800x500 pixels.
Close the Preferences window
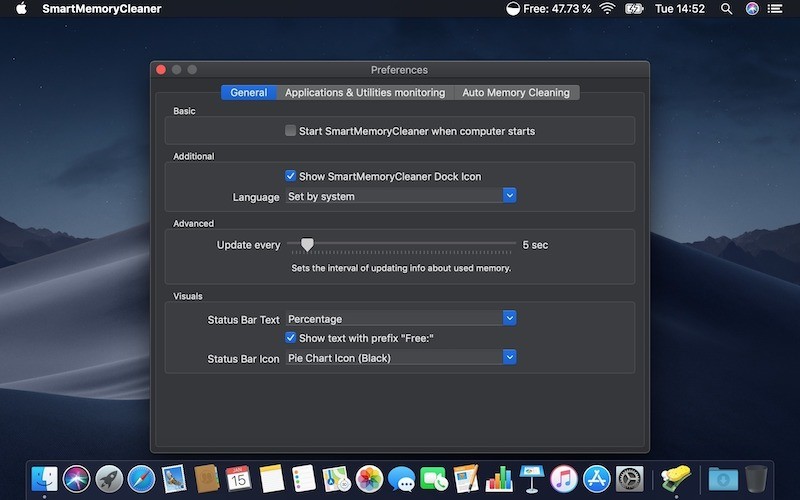click(161, 69)
